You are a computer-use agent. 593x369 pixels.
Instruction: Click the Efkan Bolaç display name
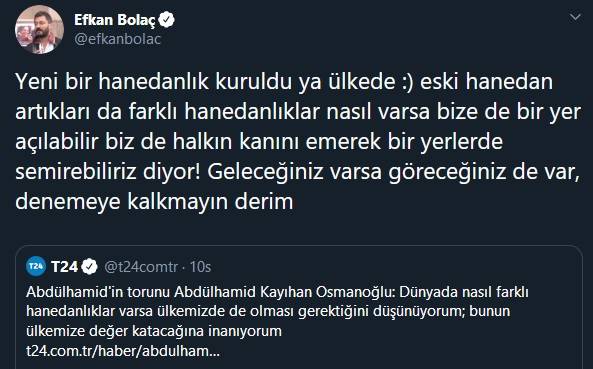click(115, 20)
